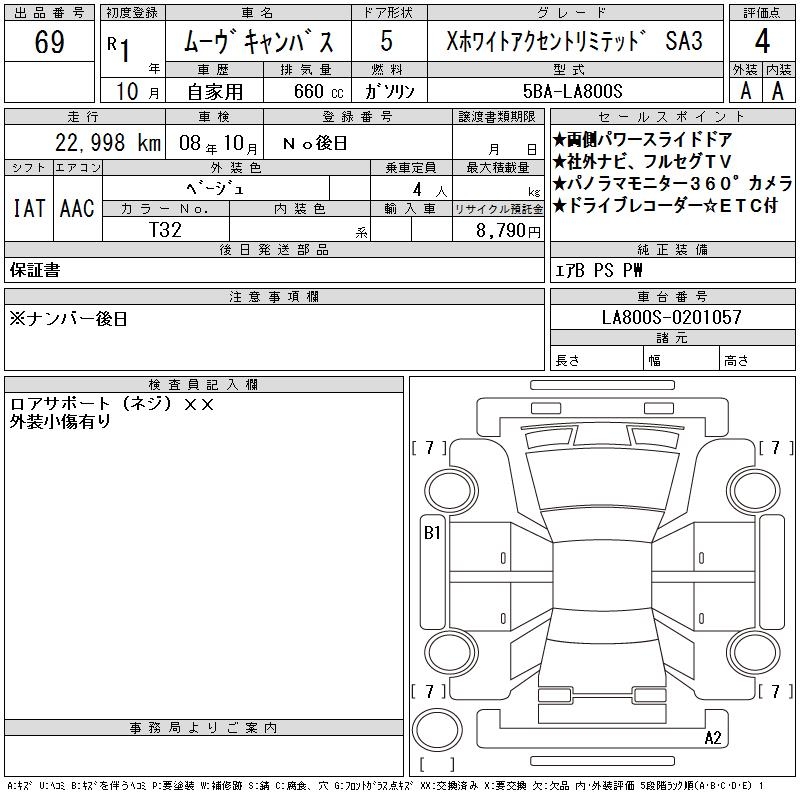Select the 自家用 vehicle history value
The width and height of the screenshot is (800, 800).
coord(215,92)
